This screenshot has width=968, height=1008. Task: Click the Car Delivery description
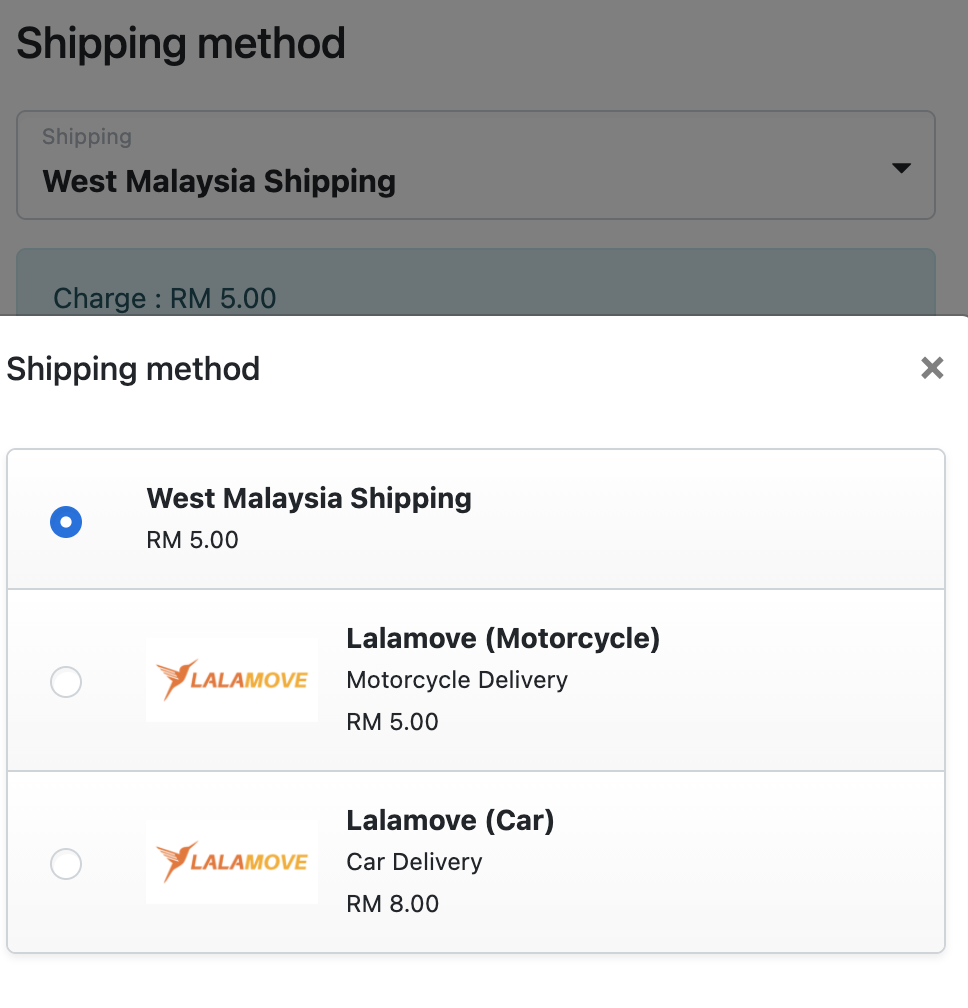pos(414,862)
